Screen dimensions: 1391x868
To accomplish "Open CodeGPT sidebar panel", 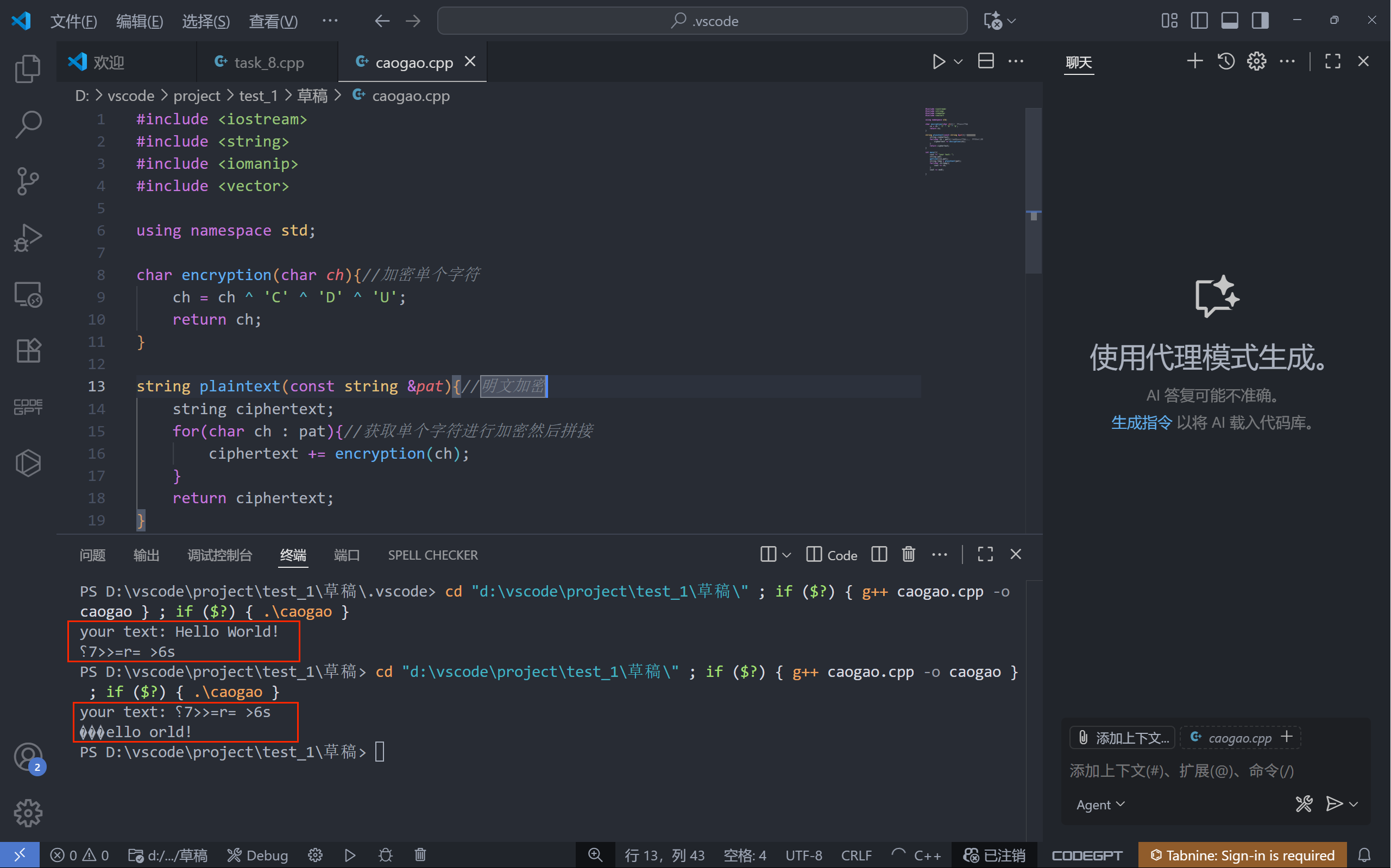I will pyautogui.click(x=28, y=407).
